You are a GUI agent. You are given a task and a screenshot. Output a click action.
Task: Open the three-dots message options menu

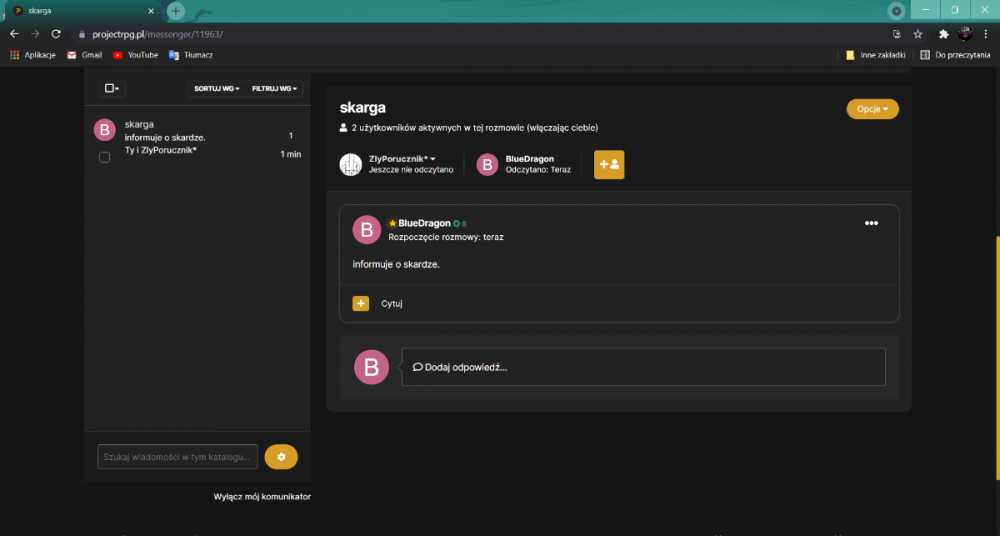(871, 223)
